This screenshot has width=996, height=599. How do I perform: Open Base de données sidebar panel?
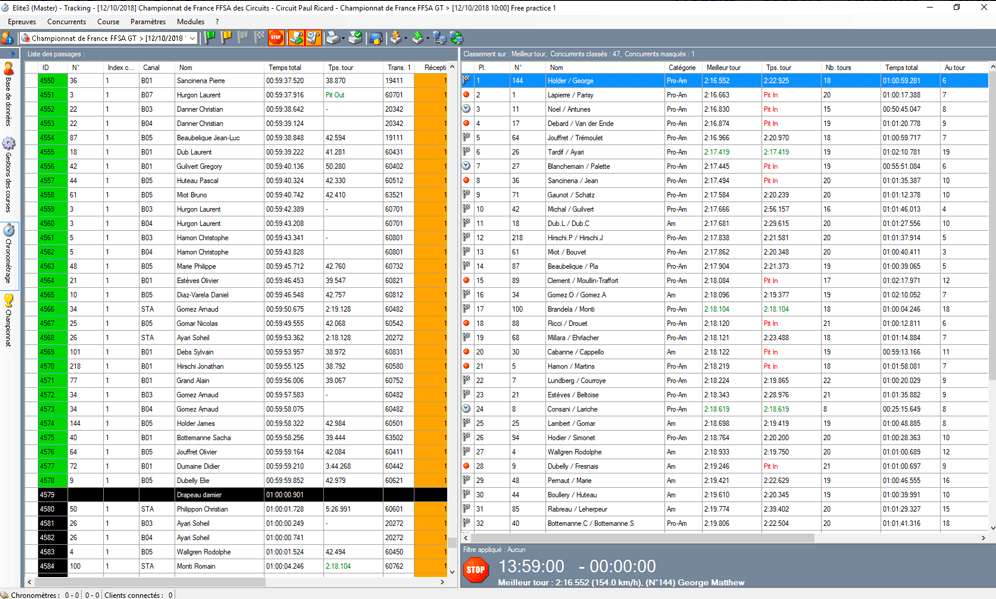pos(9,95)
